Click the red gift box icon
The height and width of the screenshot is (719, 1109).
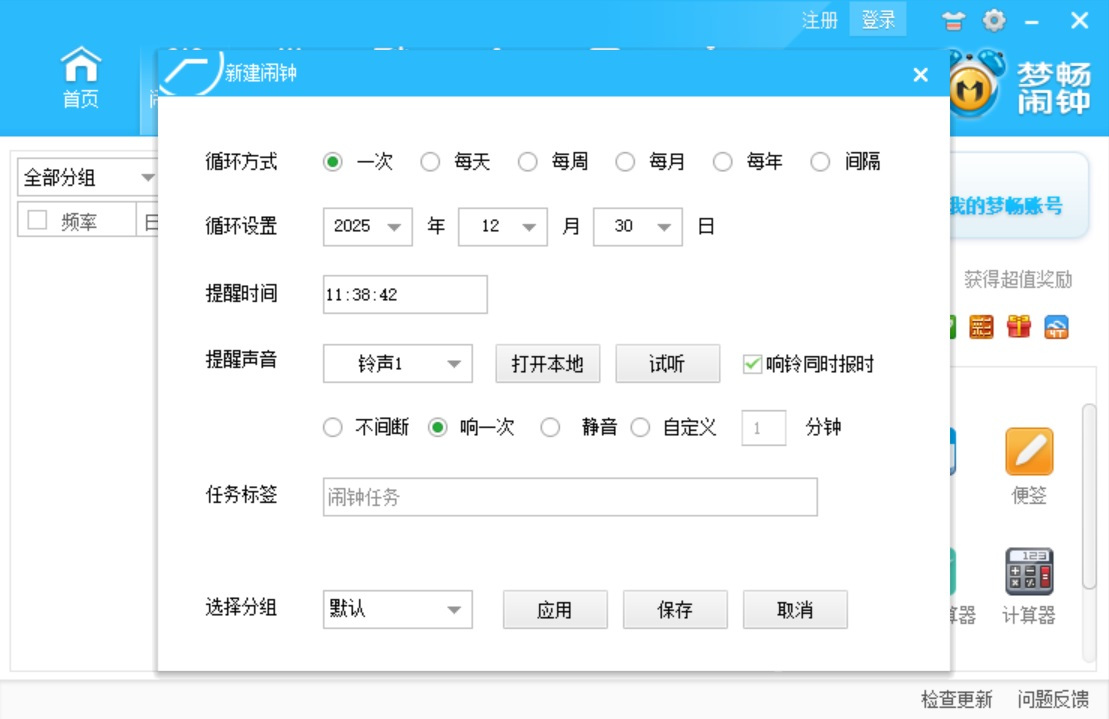tap(1020, 327)
